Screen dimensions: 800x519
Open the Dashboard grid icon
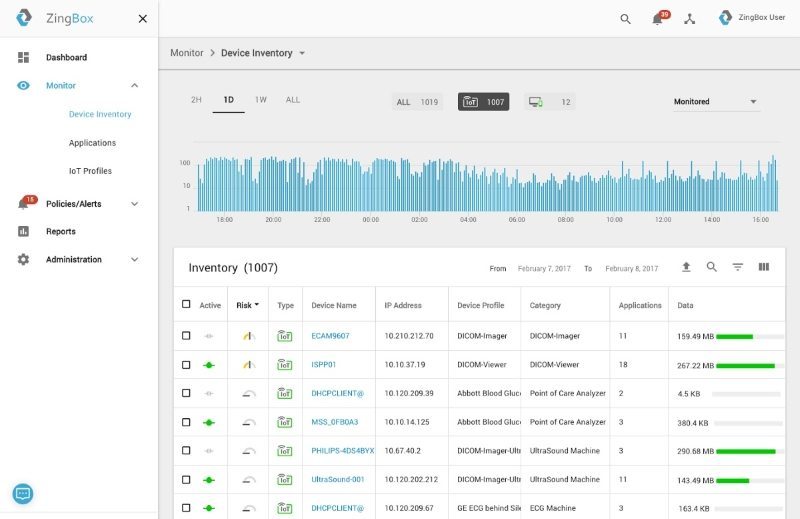[x=23, y=57]
